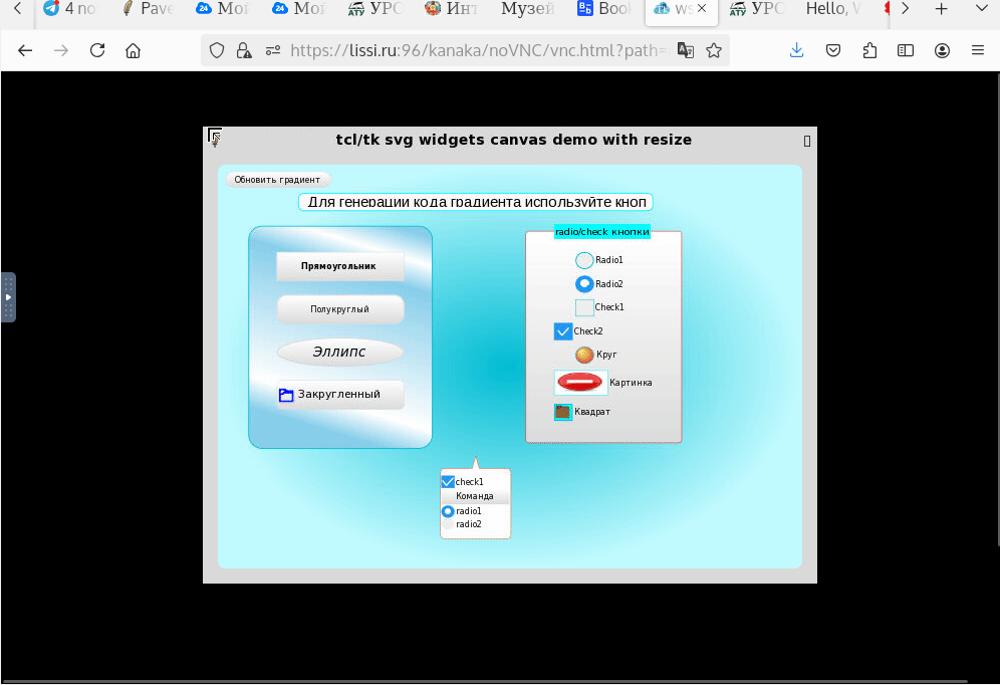Viewport: 1000px width, 685px height.
Task: Expand the noVNC side control panel handle
Action: tap(8, 297)
